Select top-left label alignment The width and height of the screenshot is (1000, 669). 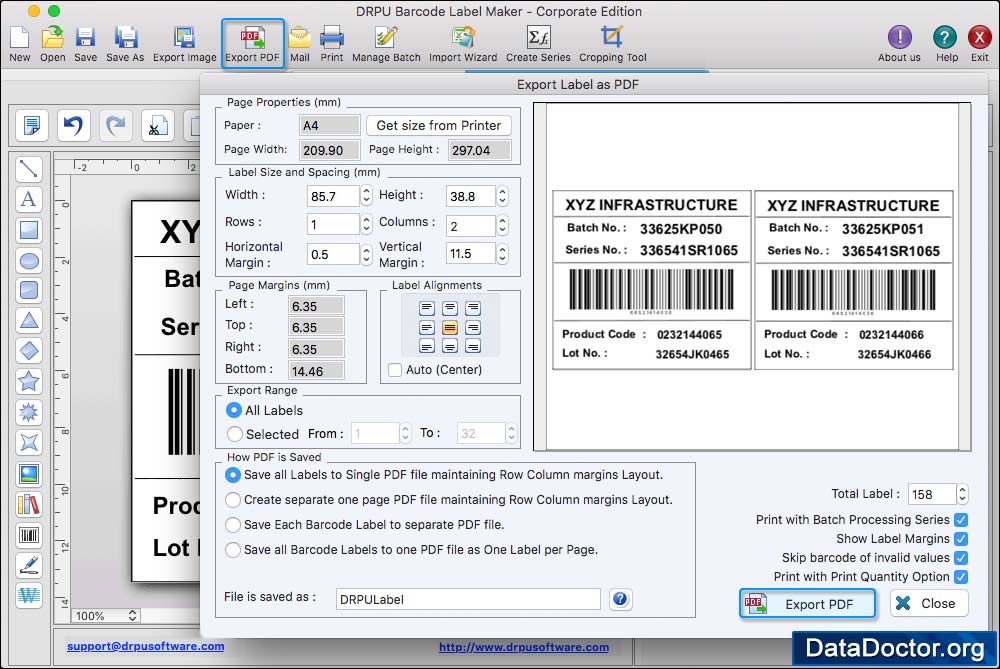tap(427, 309)
